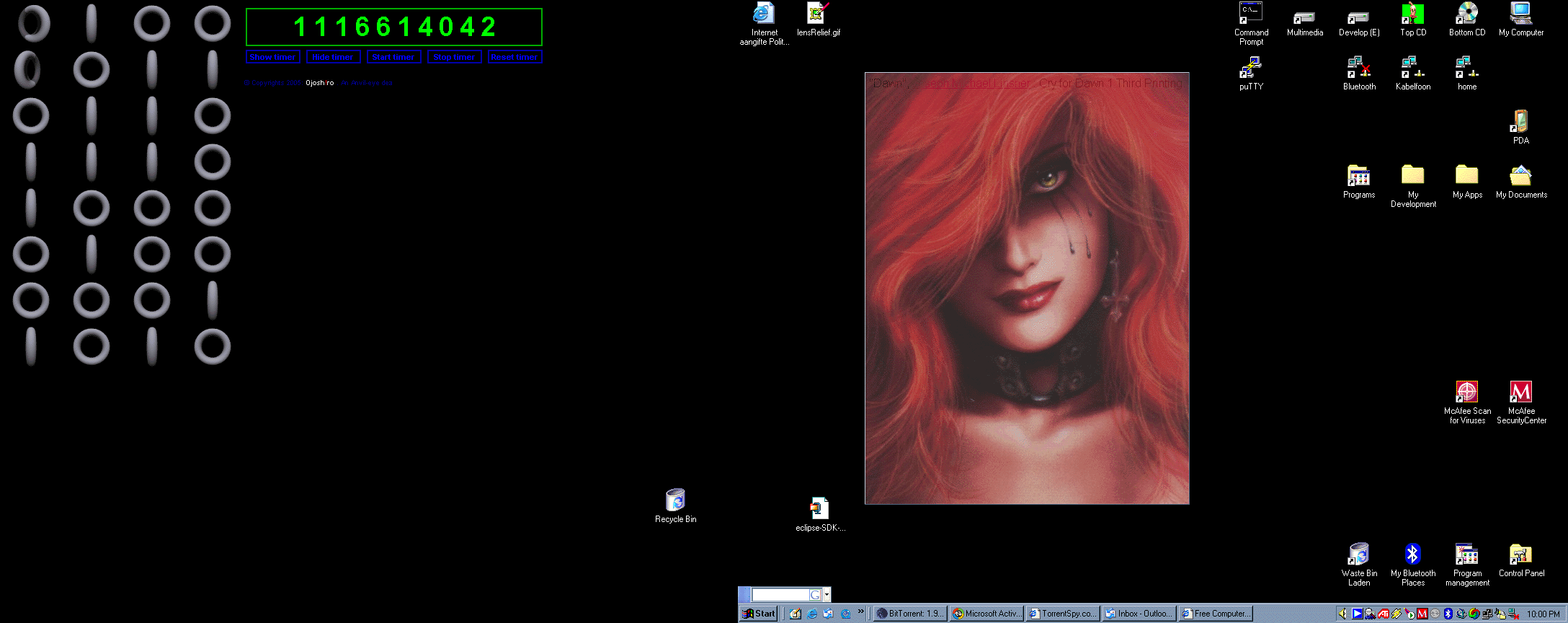The height and width of the screenshot is (623, 1568).
Task: Click the Reset timer button
Action: [x=514, y=57]
